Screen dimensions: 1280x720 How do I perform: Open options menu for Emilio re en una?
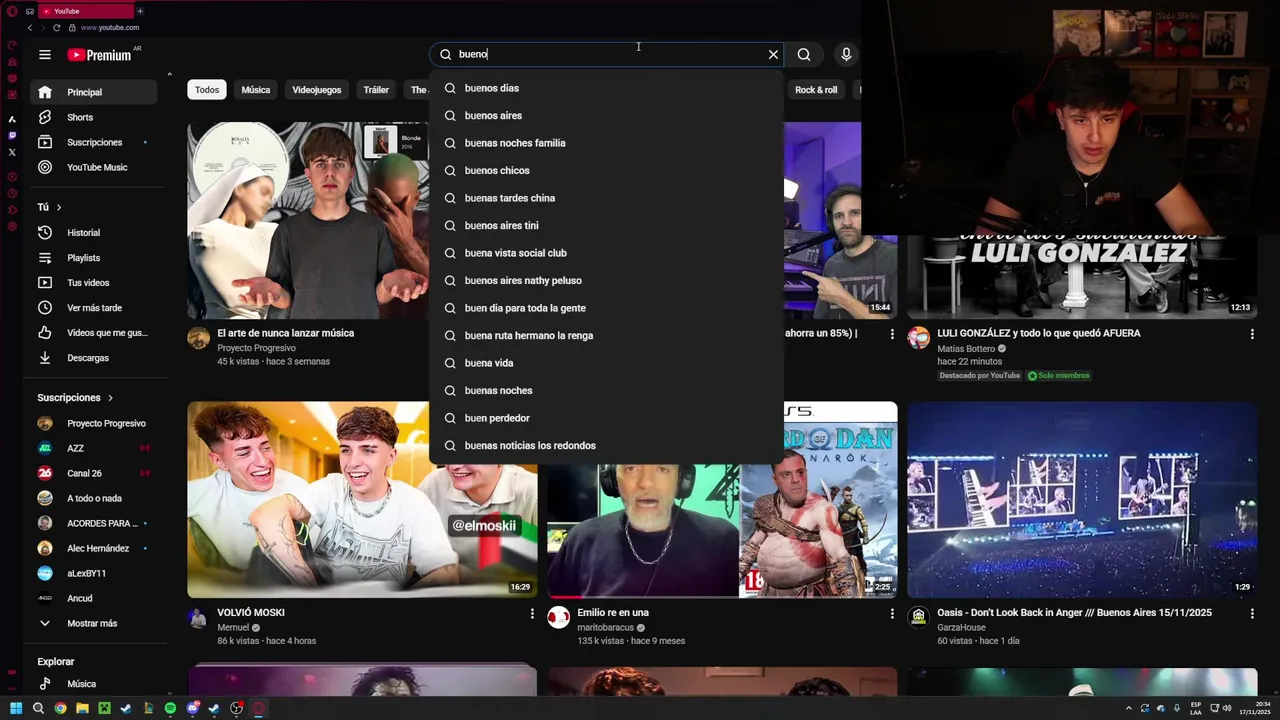click(892, 613)
